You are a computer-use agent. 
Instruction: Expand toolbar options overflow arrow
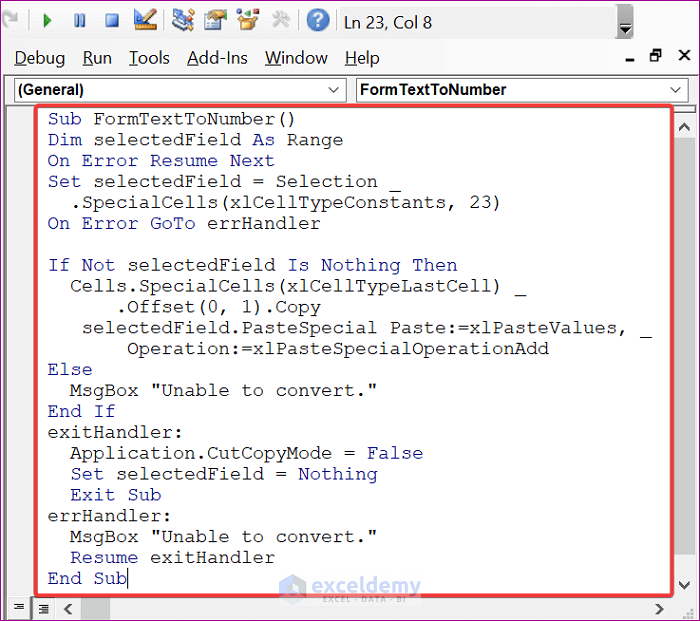click(625, 21)
